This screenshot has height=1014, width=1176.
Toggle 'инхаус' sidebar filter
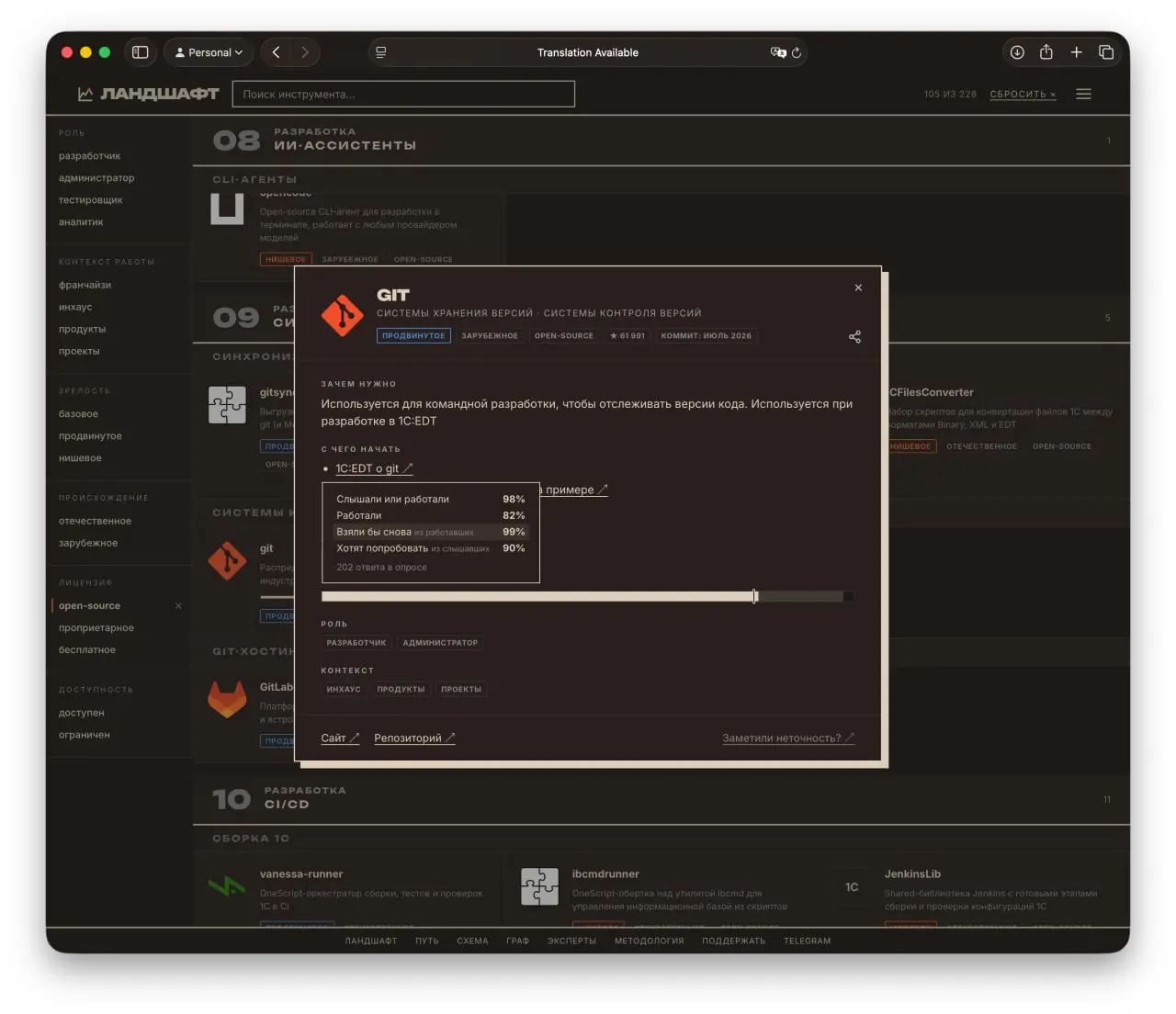[x=75, y=307]
